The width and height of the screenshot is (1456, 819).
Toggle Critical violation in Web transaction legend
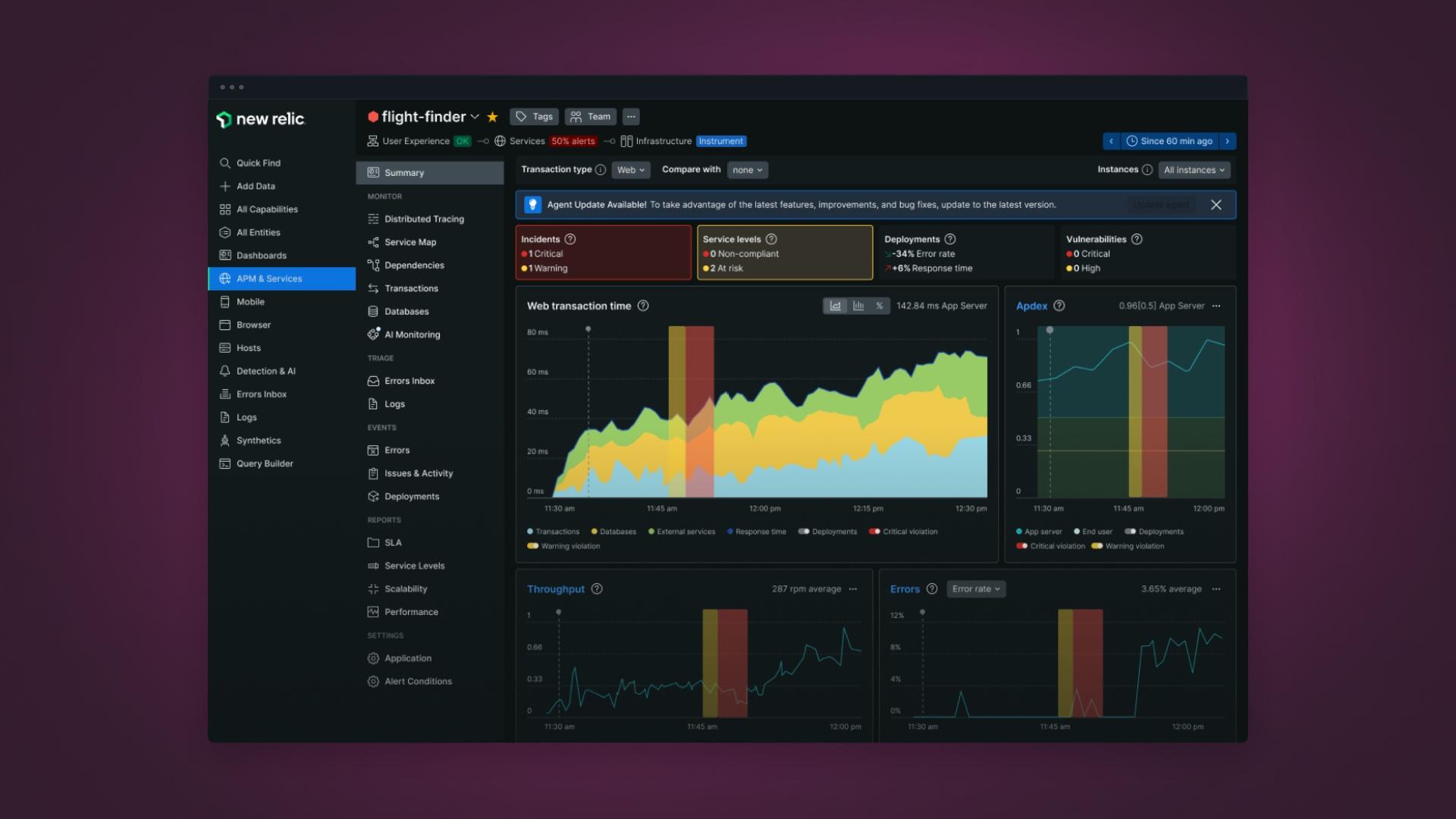[x=903, y=532]
